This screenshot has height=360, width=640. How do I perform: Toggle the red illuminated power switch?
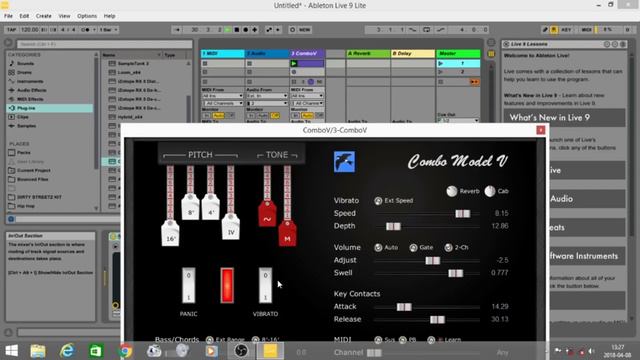point(227,285)
